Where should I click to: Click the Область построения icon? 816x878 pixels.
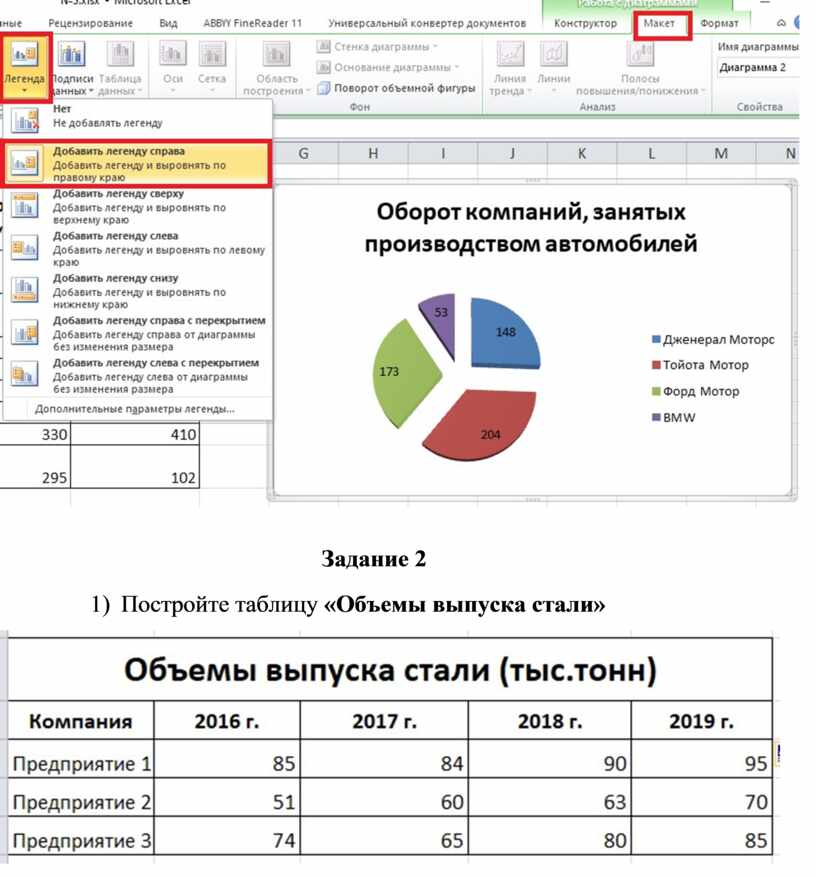[276, 54]
